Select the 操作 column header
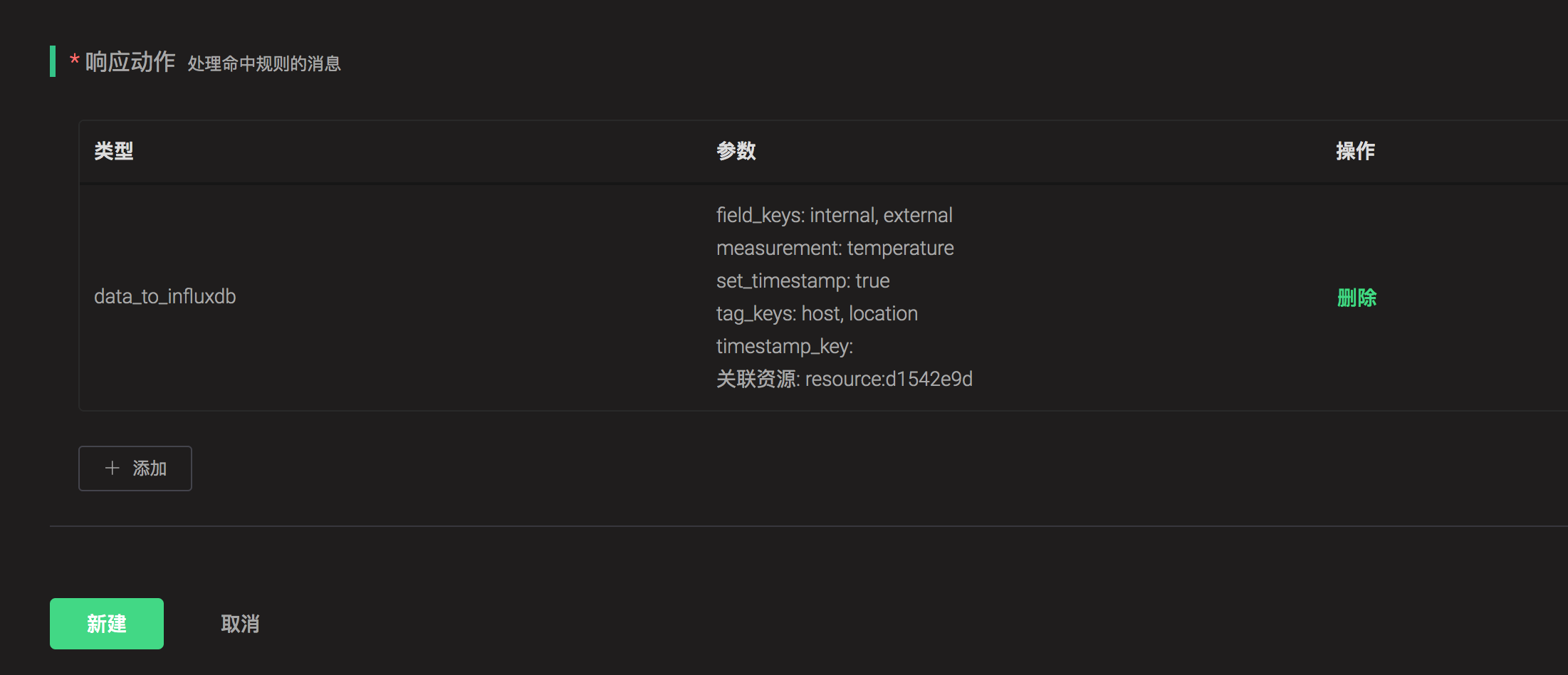Viewport: 1568px width, 675px height. (x=1355, y=151)
